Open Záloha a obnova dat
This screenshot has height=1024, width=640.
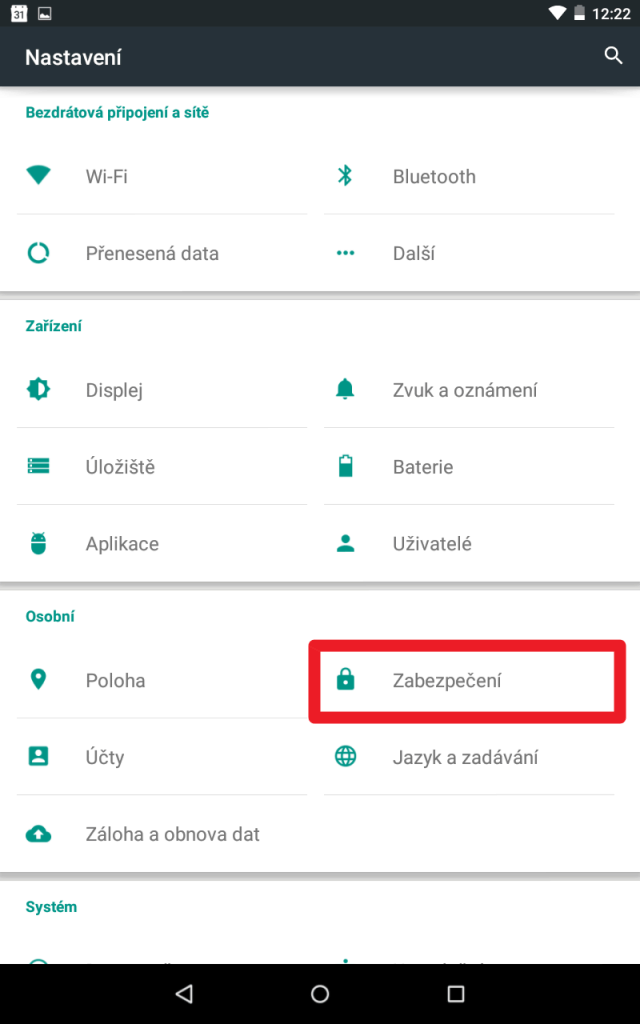click(162, 834)
